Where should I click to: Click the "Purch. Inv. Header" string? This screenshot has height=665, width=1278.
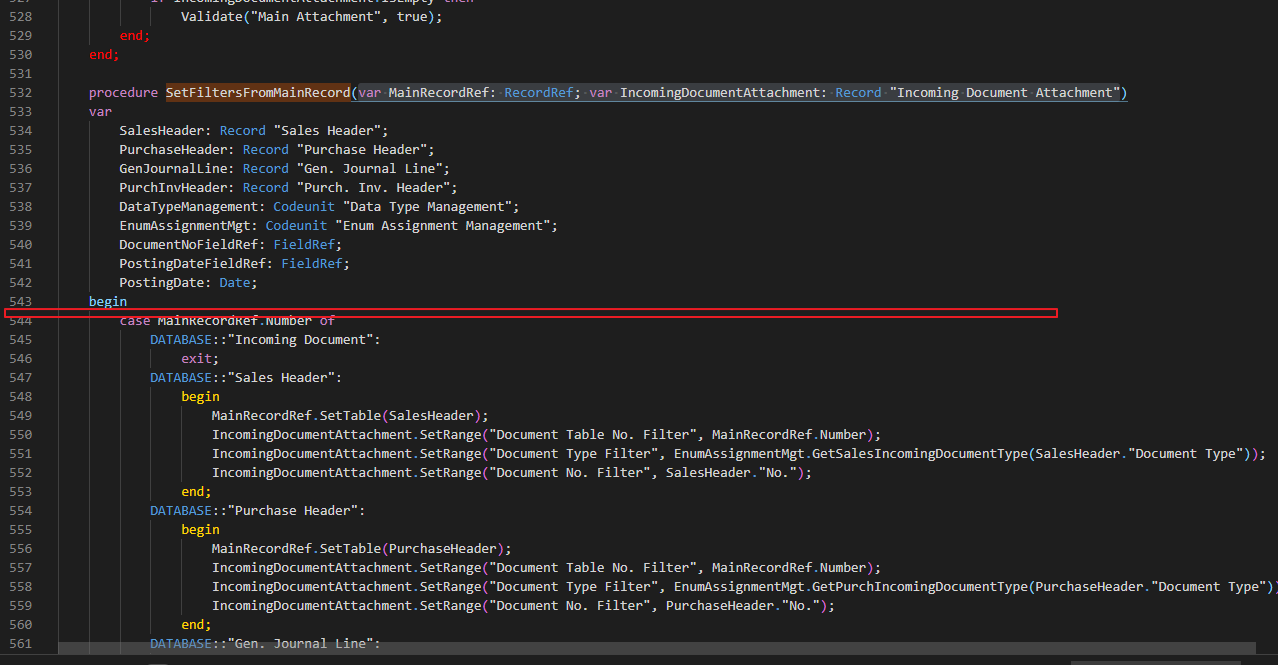(x=373, y=188)
